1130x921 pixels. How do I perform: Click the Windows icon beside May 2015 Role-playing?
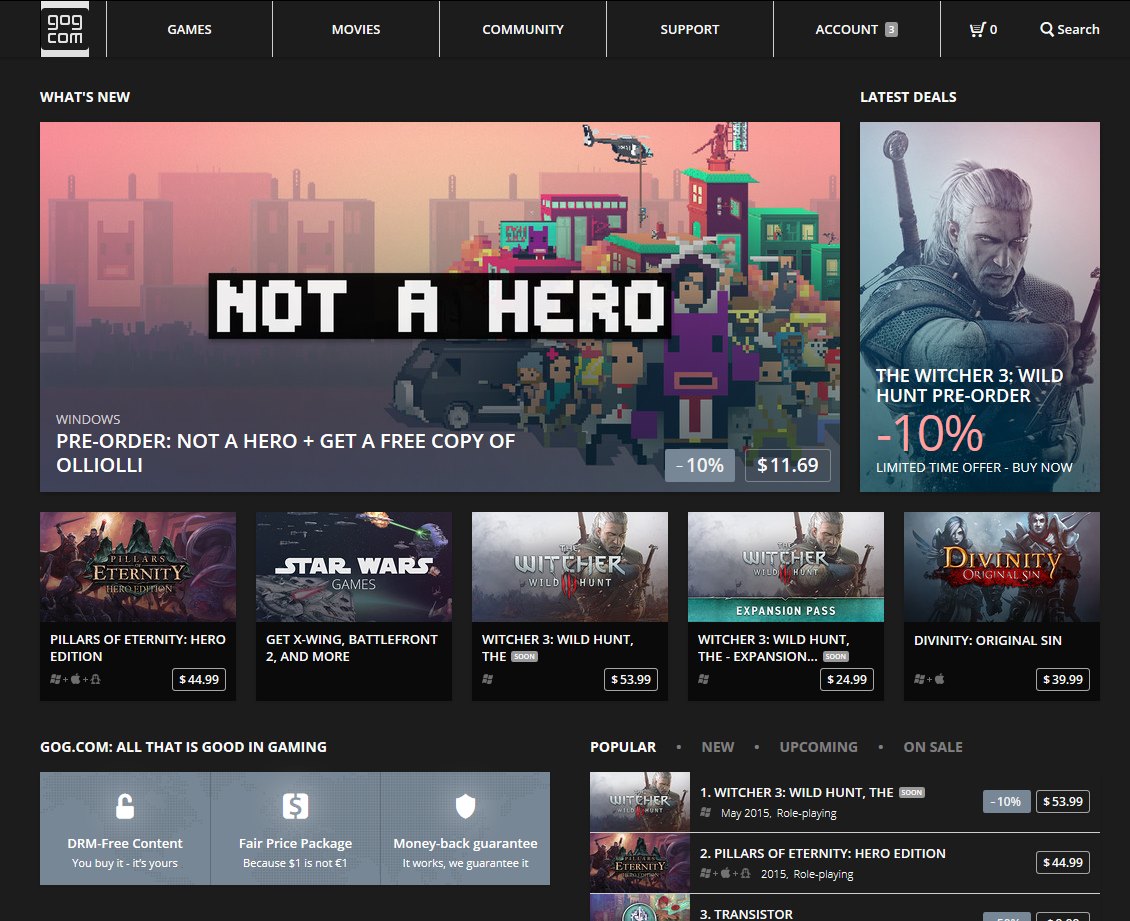(x=706, y=813)
